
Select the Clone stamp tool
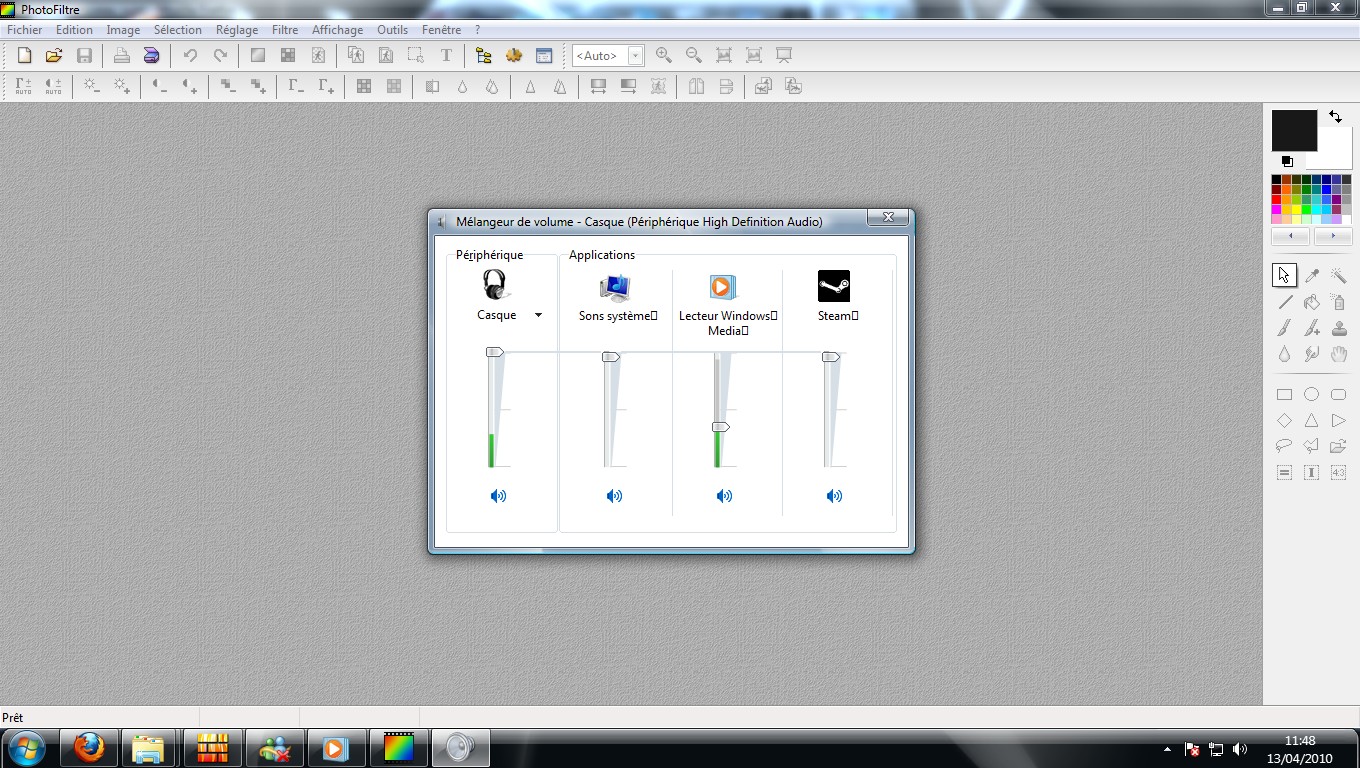click(1339, 327)
